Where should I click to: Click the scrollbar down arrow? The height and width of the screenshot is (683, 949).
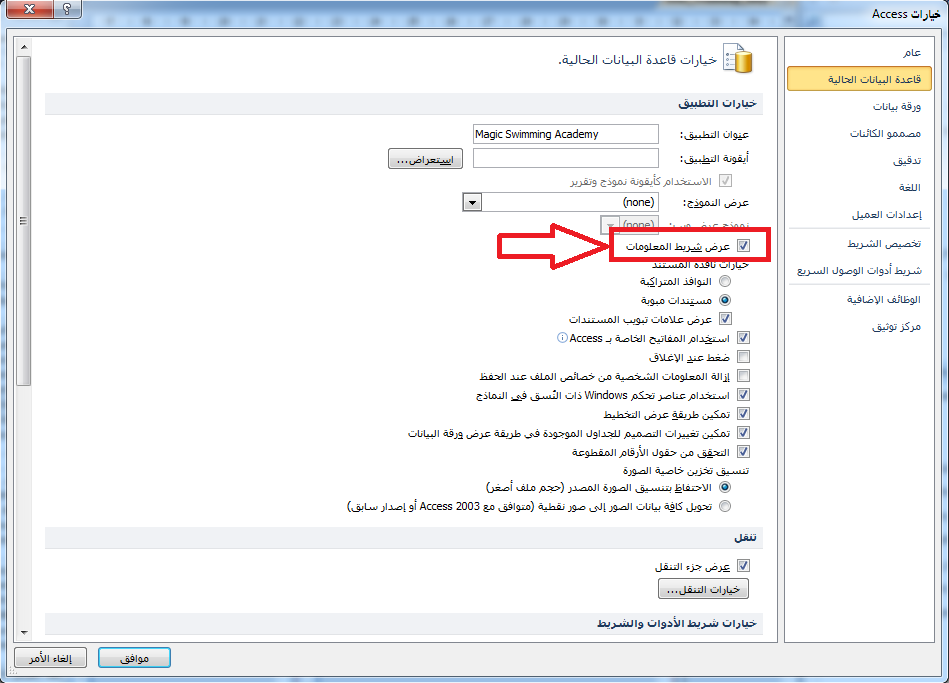24,632
